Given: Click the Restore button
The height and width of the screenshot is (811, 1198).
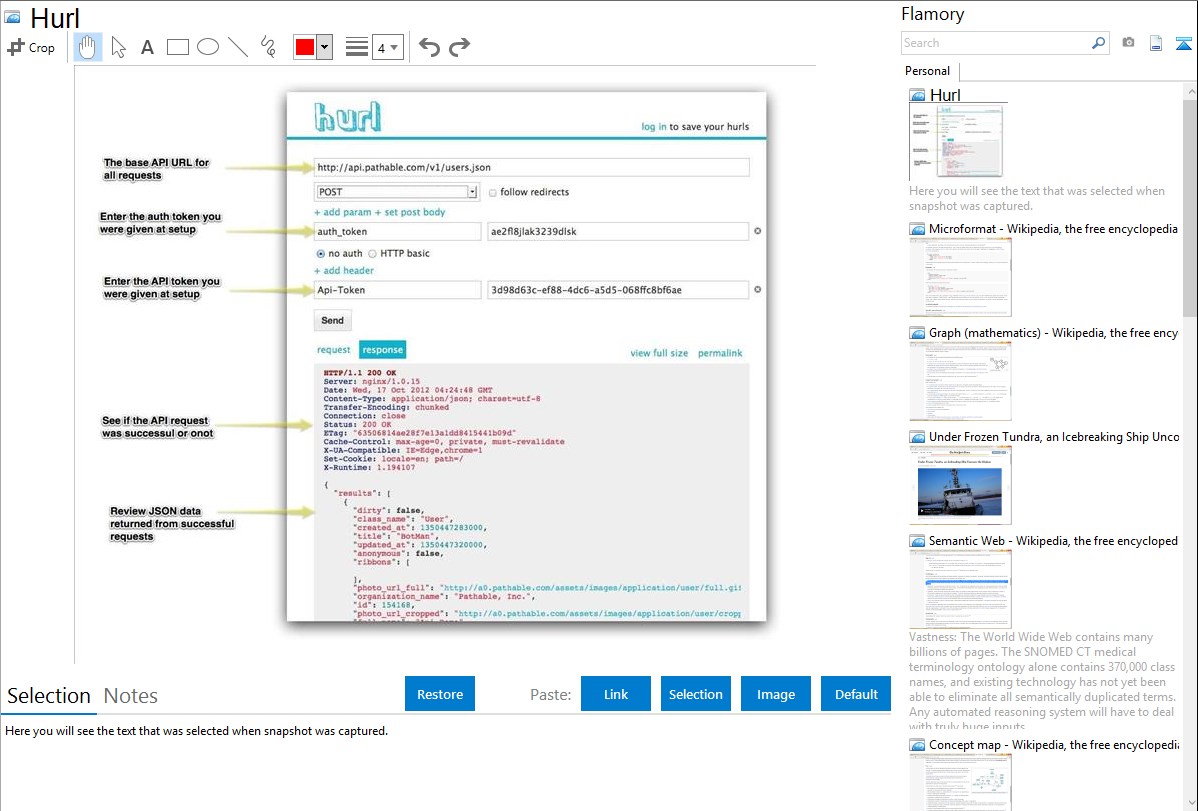Looking at the screenshot, I should coord(440,694).
